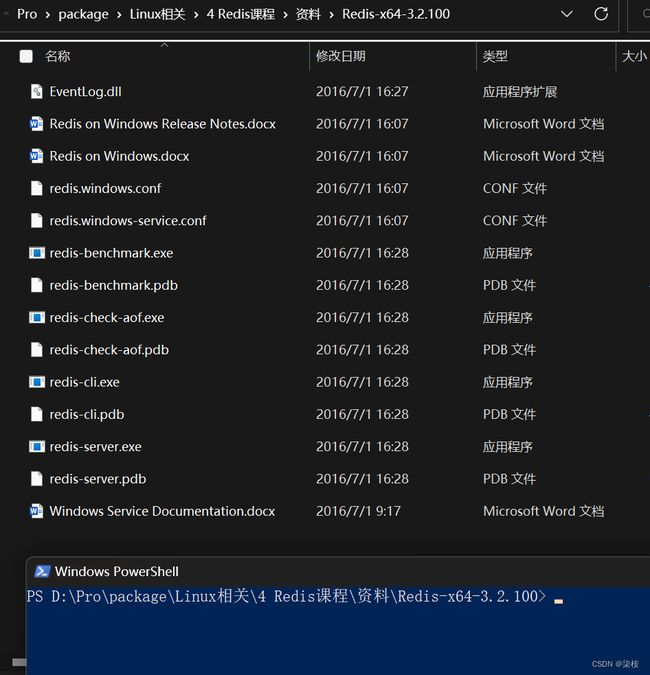
Task: Refresh the folder with the reload icon
Action: tap(601, 14)
